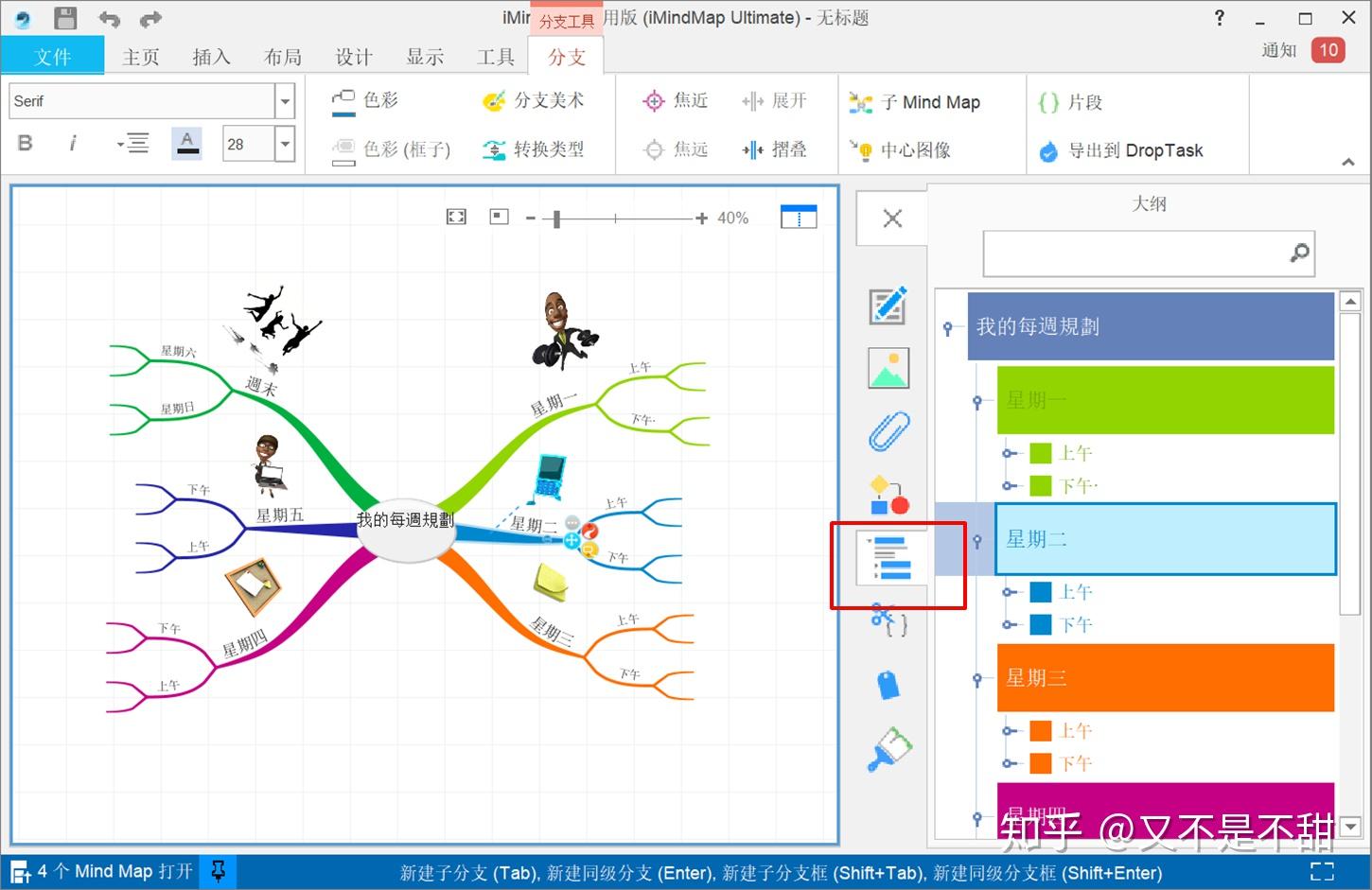Toggle the small window icon beside zoom slider
This screenshot has width=1372, height=890.
click(x=500, y=217)
